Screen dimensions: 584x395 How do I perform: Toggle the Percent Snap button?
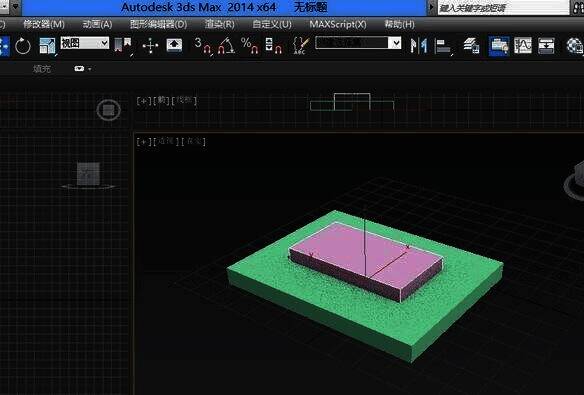pos(250,46)
